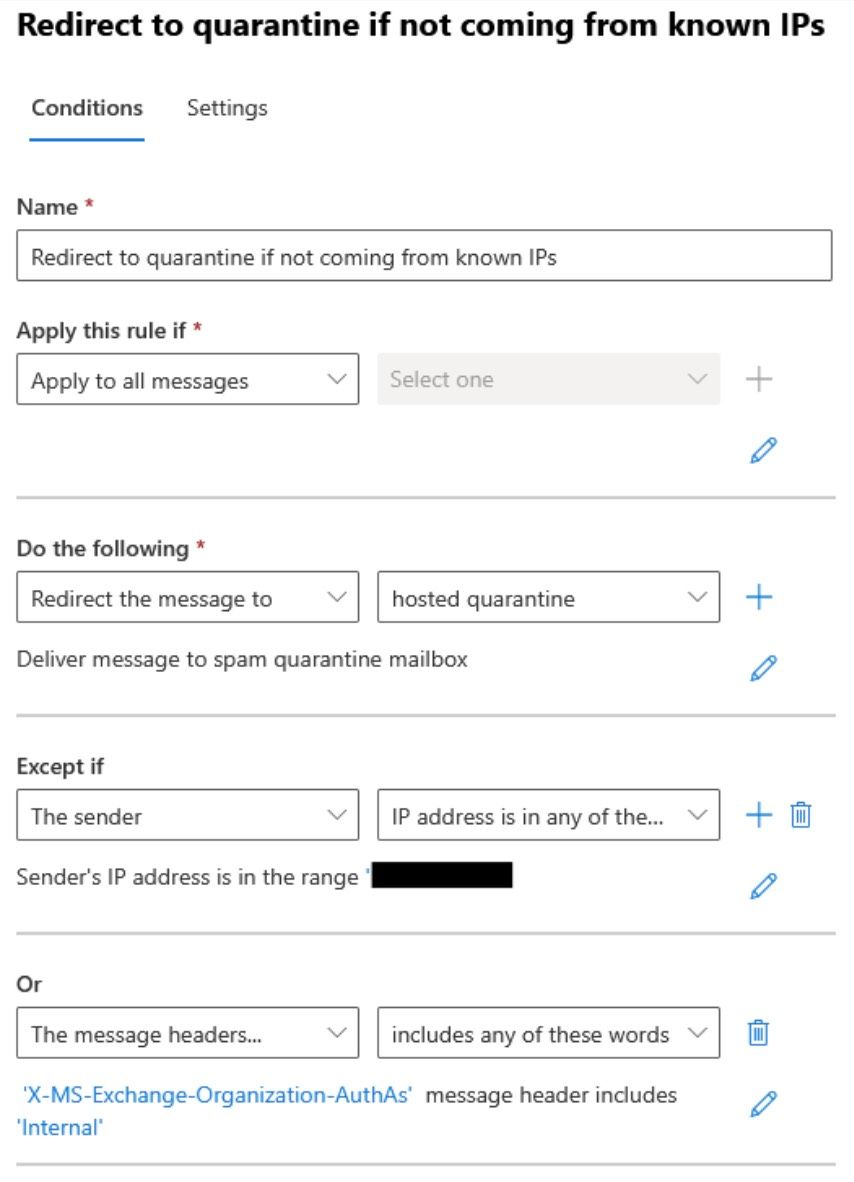
Task: Click the rule Name input field
Action: 424,256
